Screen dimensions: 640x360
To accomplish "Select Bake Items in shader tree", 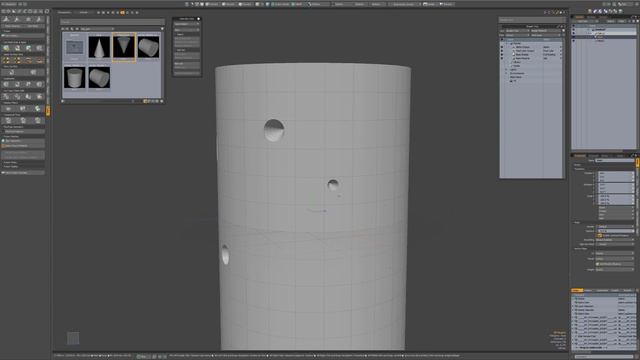I will pos(516,77).
